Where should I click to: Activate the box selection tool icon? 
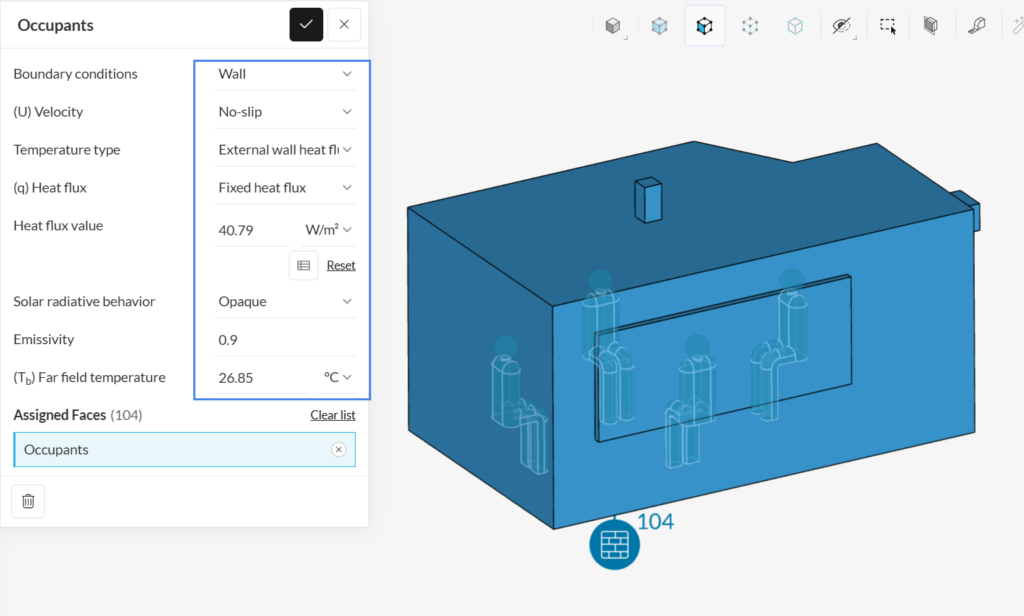click(x=888, y=26)
